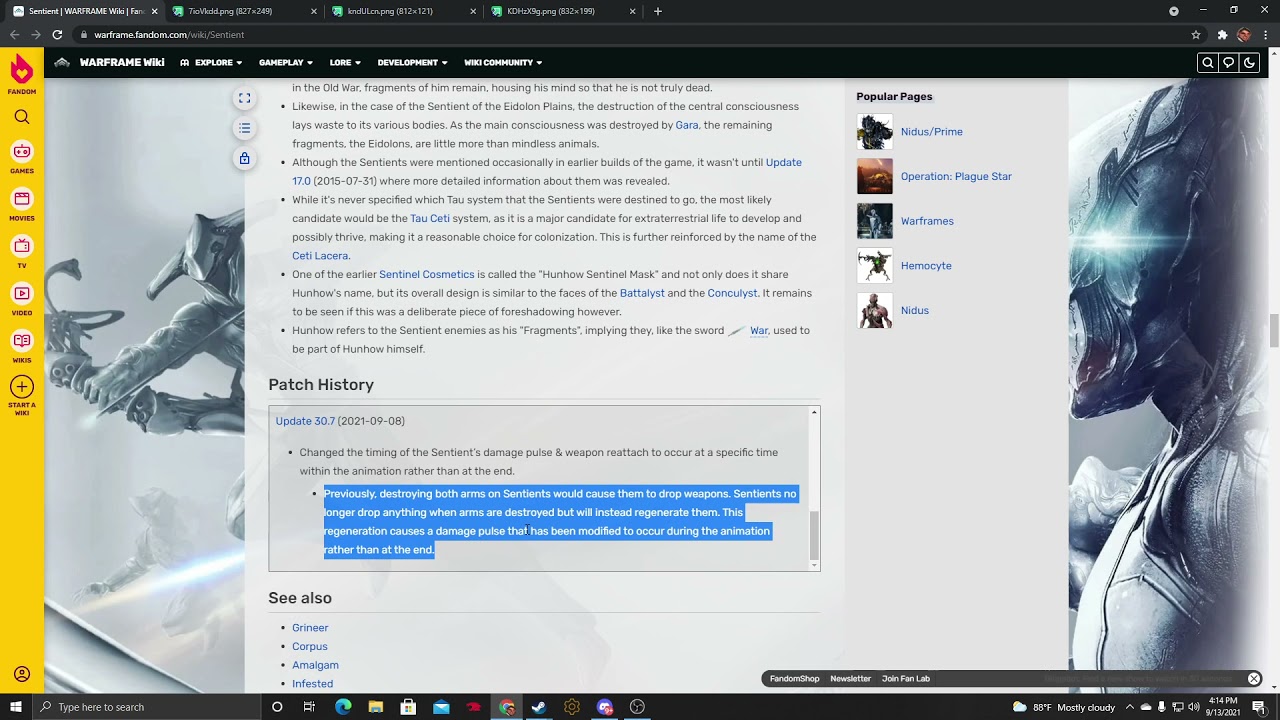Image resolution: width=1280 pixels, height=720 pixels.
Task: Select the Sentient WARFRAME Wiki tab
Action: coord(85,11)
